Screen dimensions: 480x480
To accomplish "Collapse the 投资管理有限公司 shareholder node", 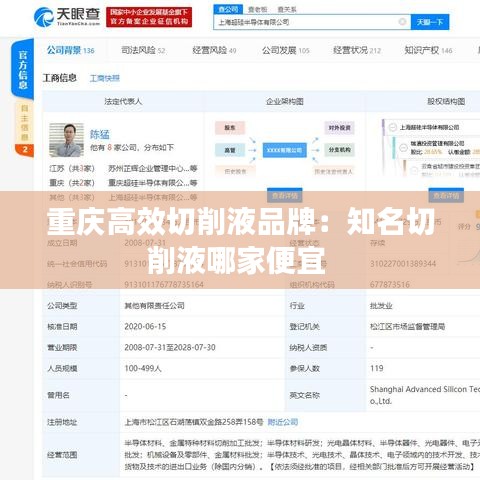I will [404, 147].
